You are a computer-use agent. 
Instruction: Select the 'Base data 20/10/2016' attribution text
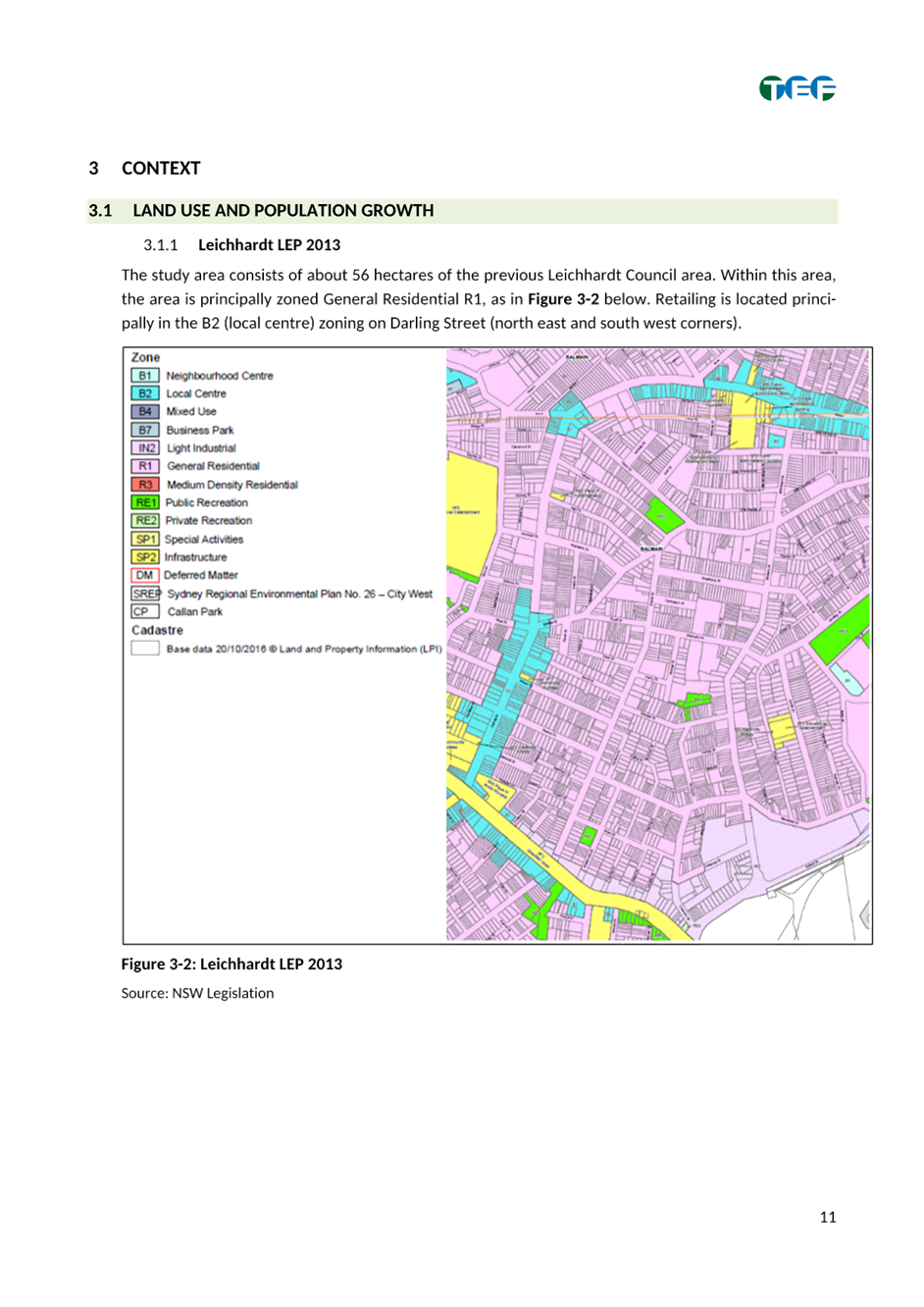point(304,649)
